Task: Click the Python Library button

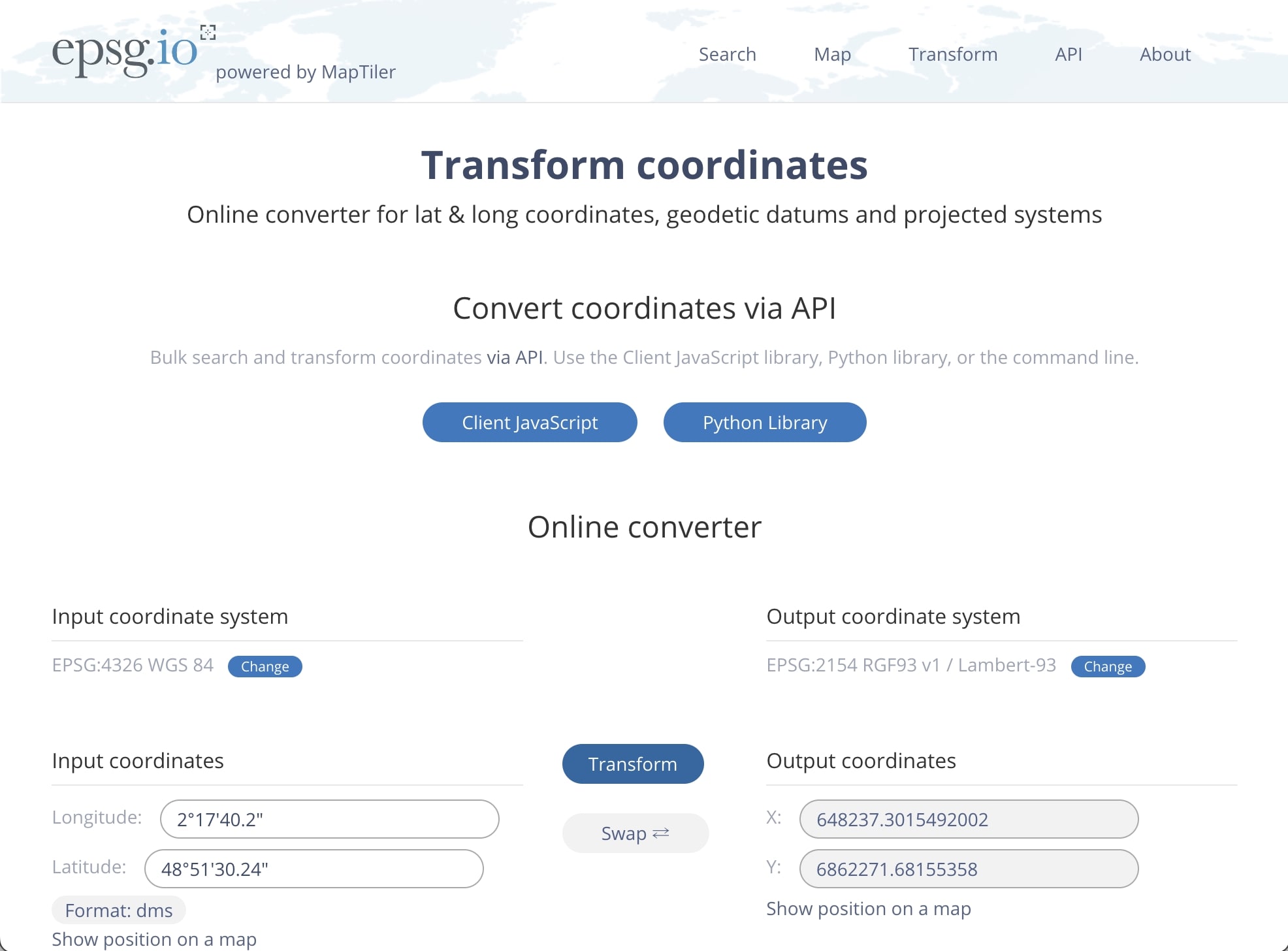Action: click(x=764, y=423)
